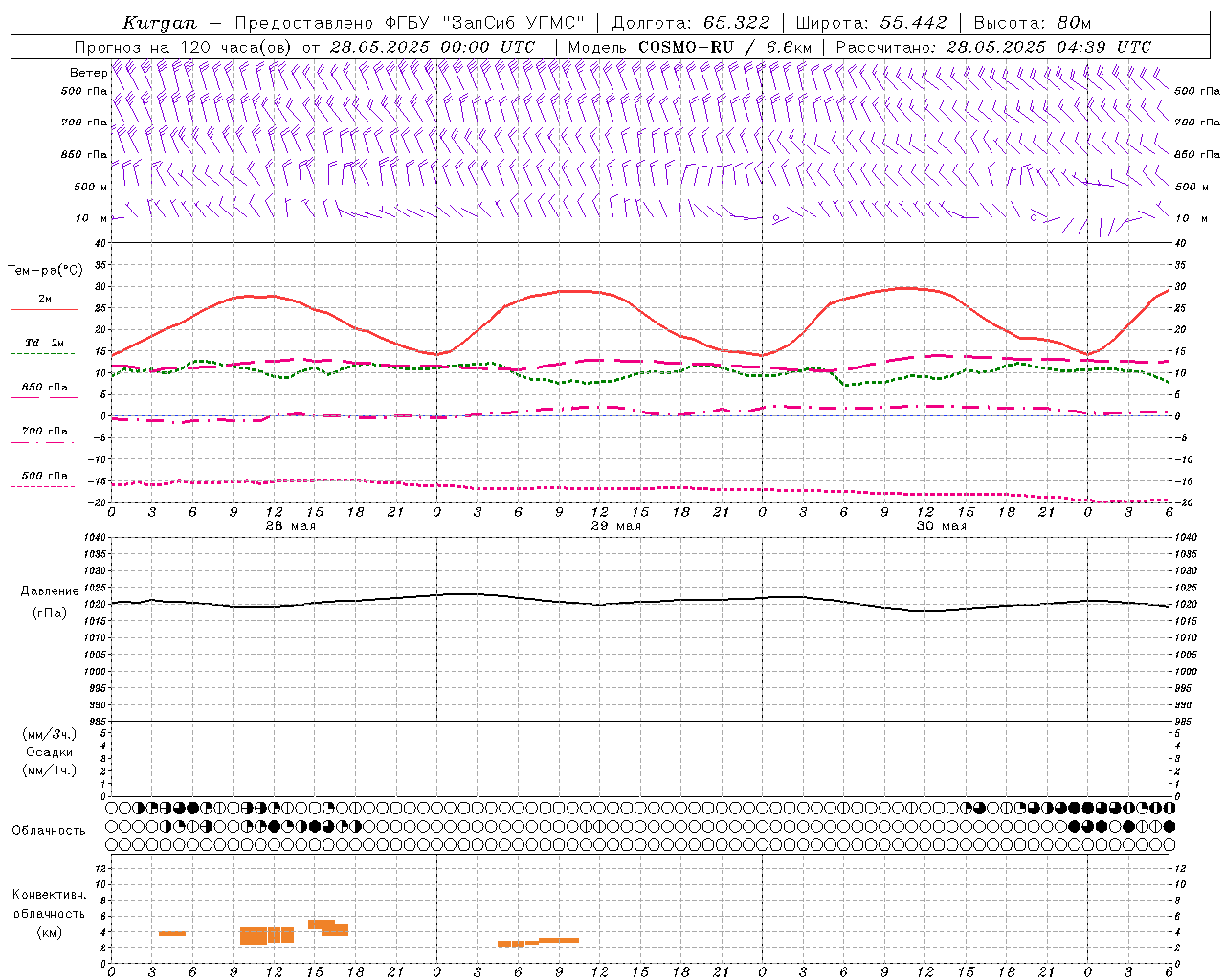Select the "Прогноз на 120 часа(ов)" forecast text
The image size is (1225, 980).
point(185,47)
